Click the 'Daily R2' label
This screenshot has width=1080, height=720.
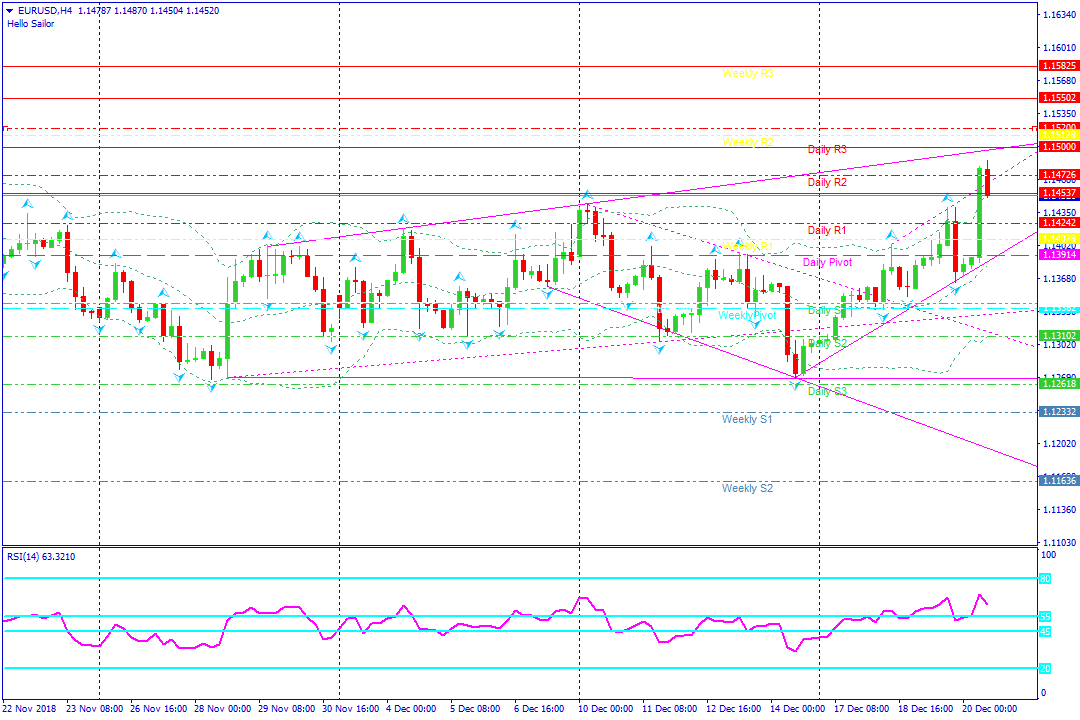827,183
